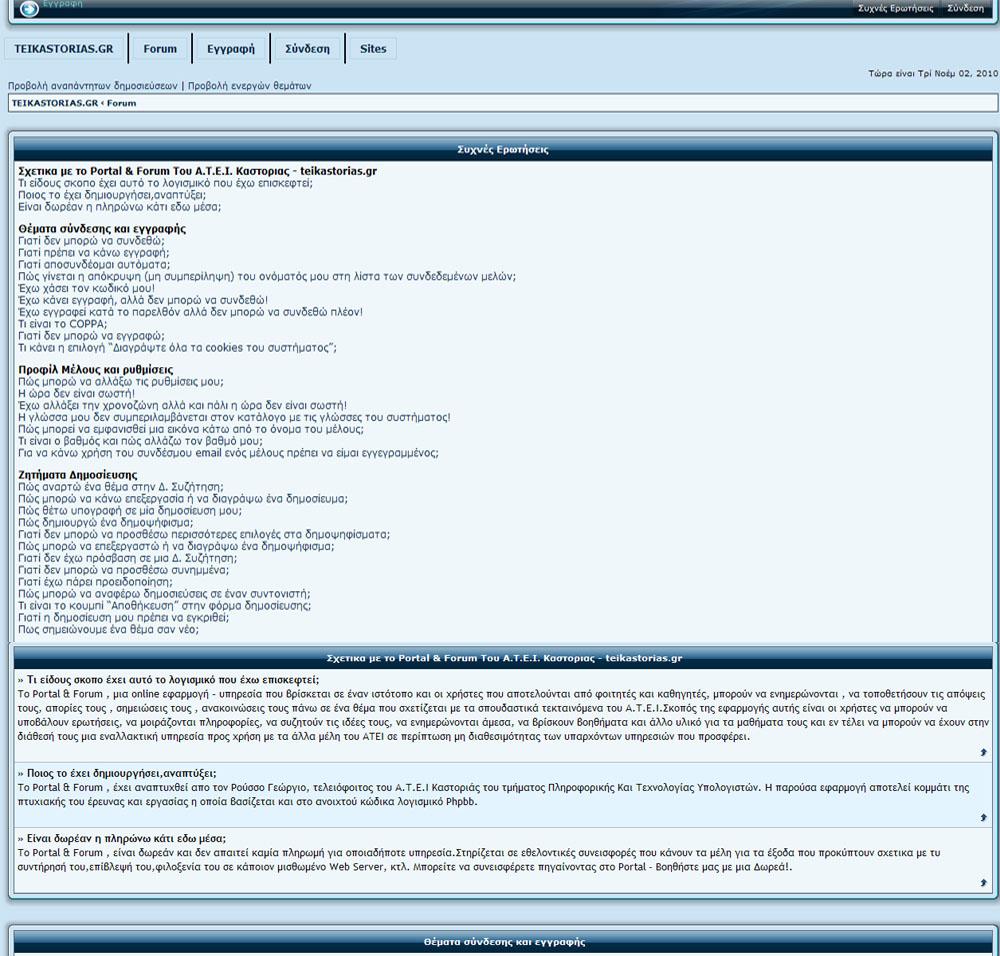Click FAQ list heading 'Θέματα σύνδεσης και εγγραφής'
Image resolution: width=1000 pixels, height=956 pixels.
coord(102,229)
